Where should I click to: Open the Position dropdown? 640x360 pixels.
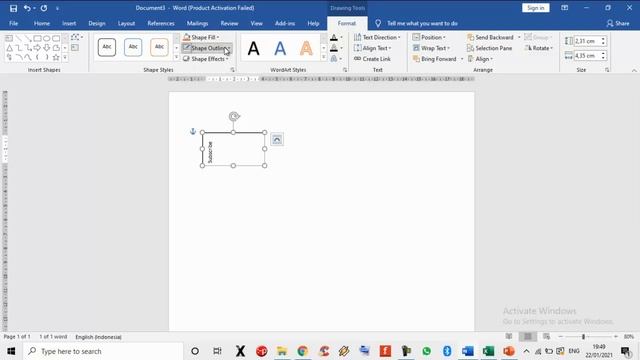coord(429,38)
